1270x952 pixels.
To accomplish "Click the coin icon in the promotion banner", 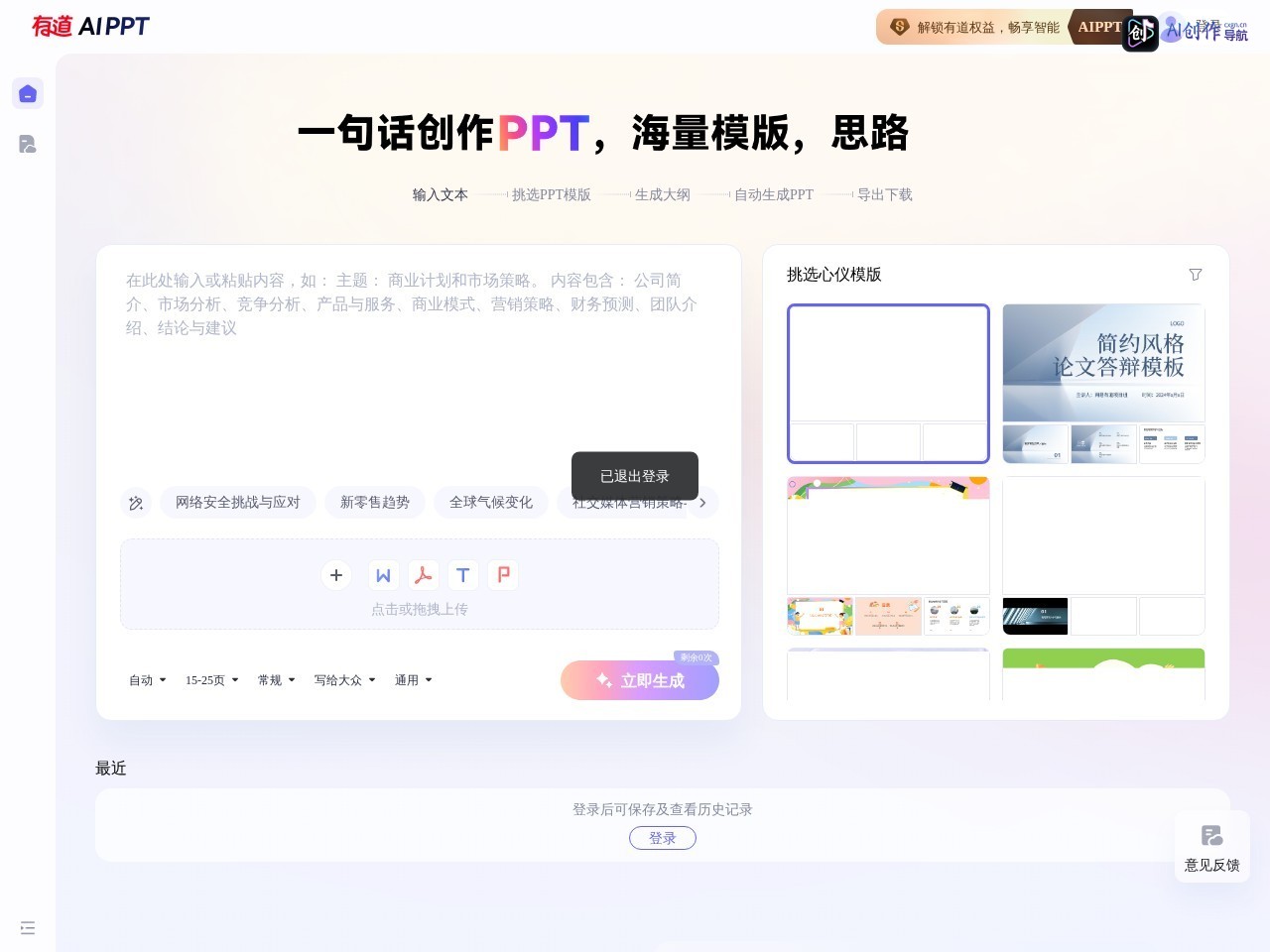I will (900, 27).
